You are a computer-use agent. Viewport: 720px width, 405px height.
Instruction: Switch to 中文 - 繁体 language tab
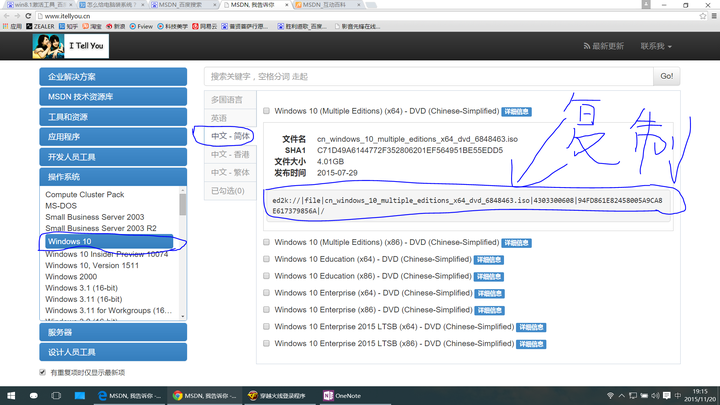[230, 173]
